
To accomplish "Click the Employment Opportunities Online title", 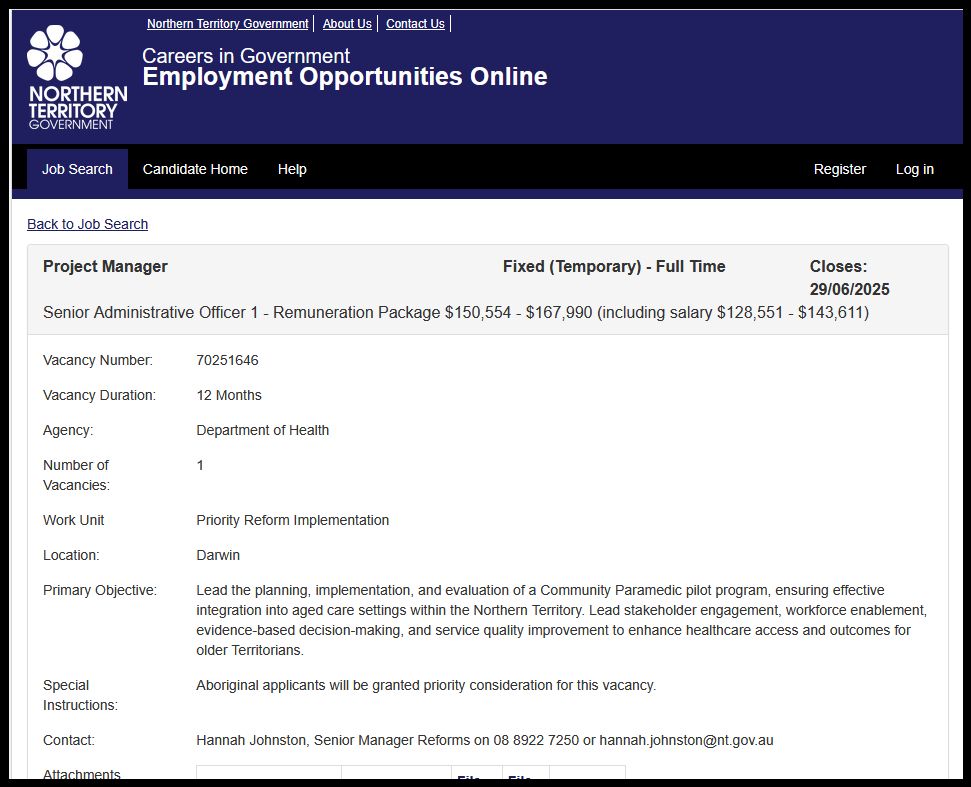I will click(x=345, y=77).
